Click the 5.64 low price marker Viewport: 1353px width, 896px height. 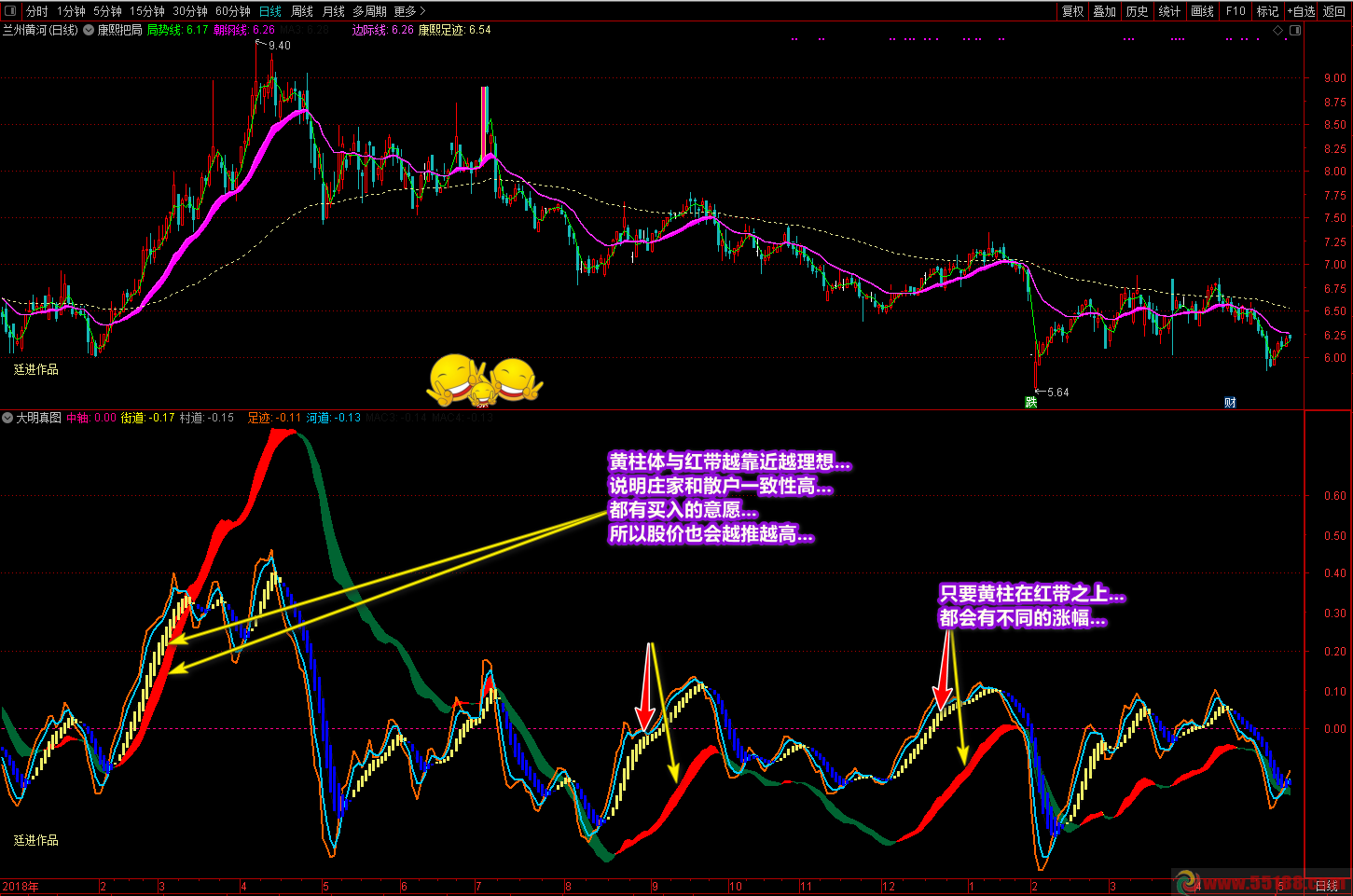pos(1057,393)
